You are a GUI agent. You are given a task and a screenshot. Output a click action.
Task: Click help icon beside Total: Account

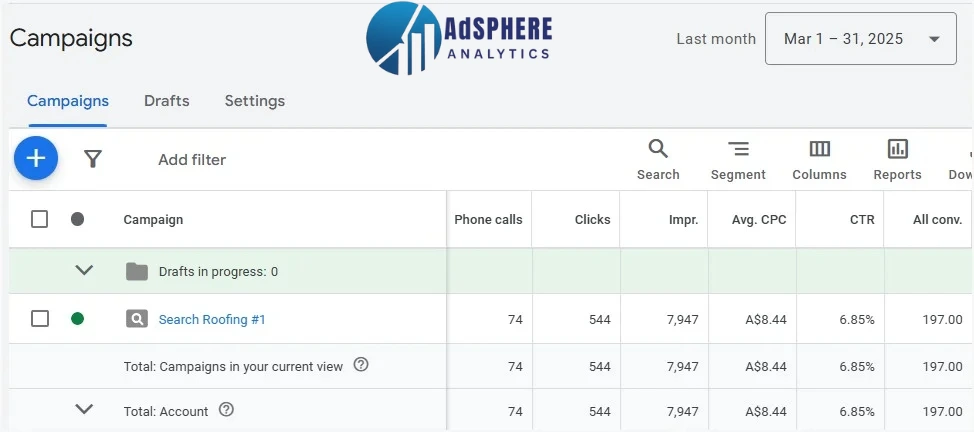point(227,410)
